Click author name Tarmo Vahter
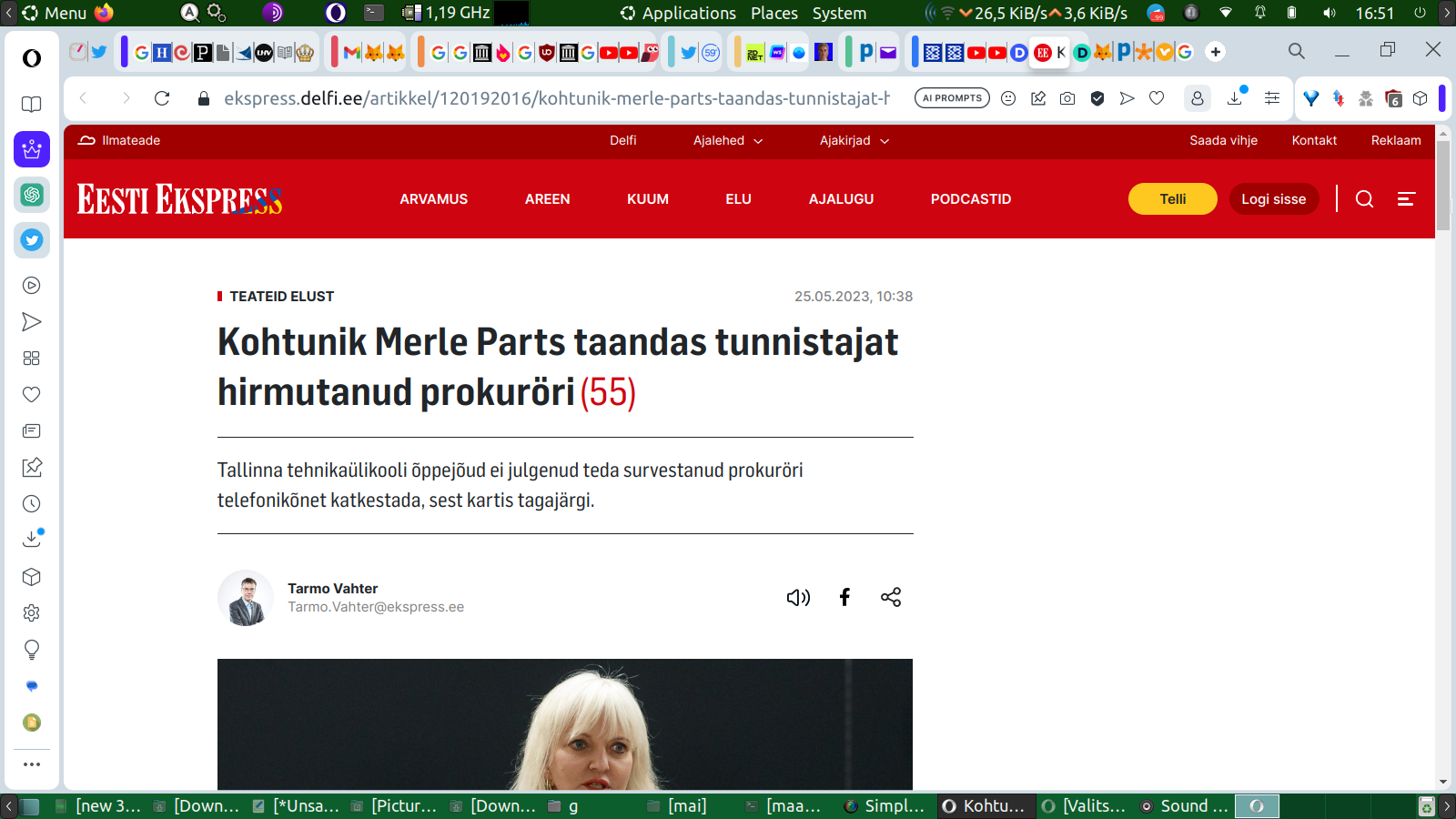The width and height of the screenshot is (1456, 819). point(333,589)
